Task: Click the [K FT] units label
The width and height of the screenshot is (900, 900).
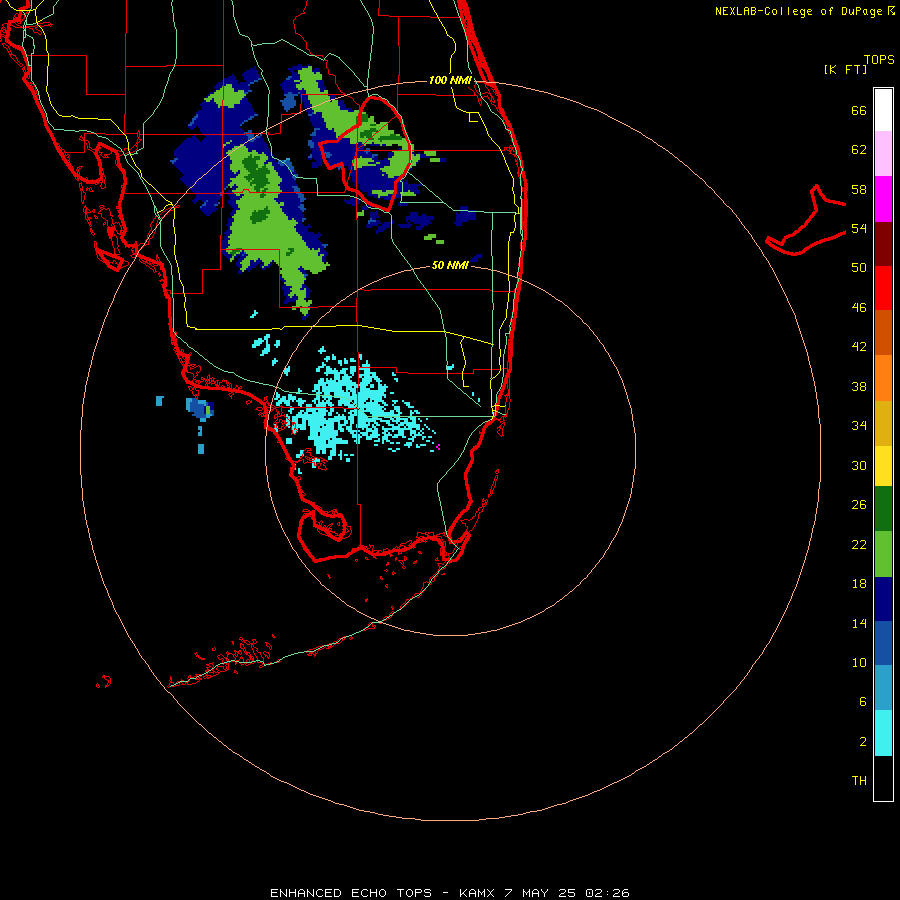Action: tap(845, 69)
